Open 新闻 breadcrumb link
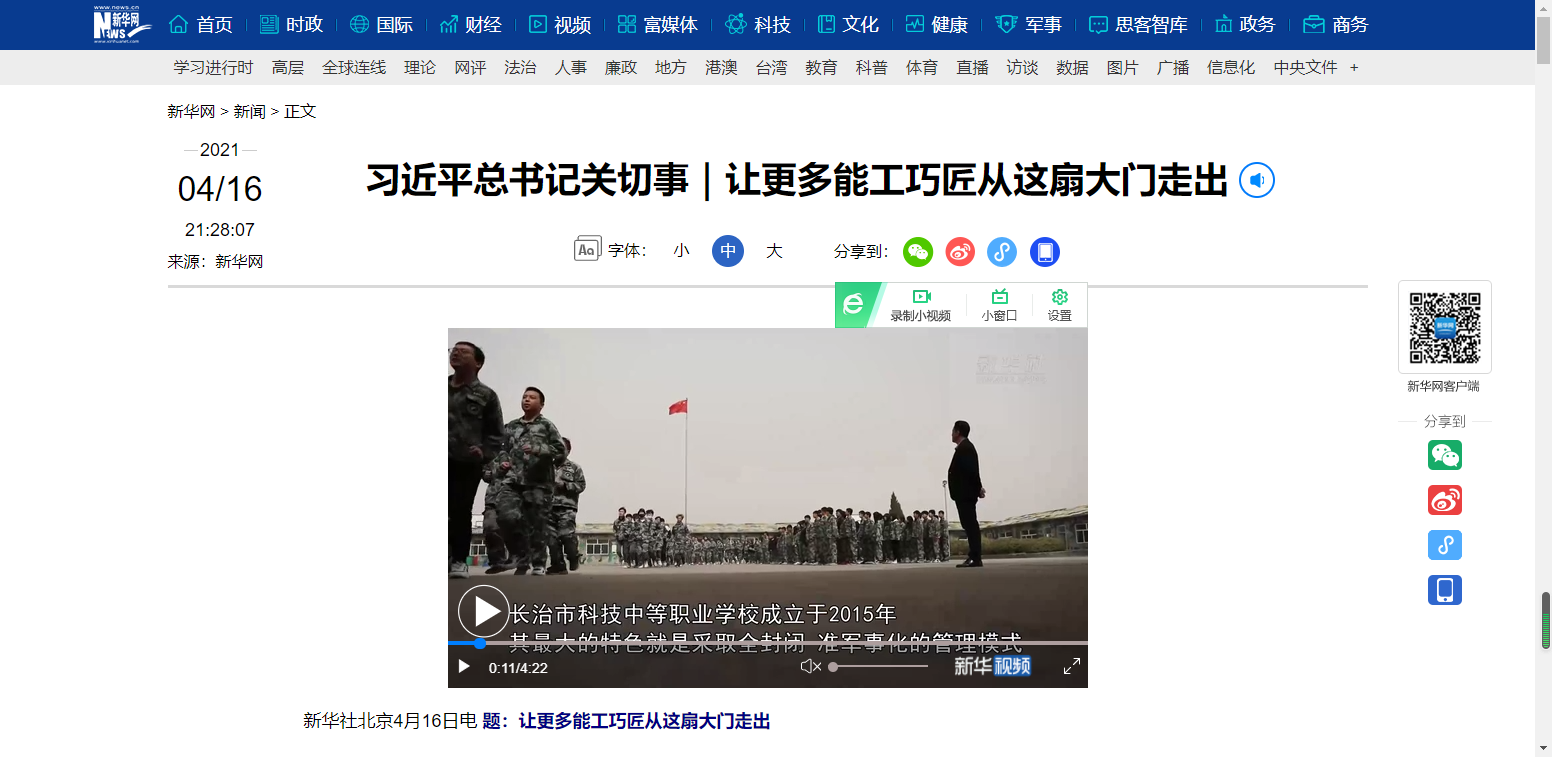The width and height of the screenshot is (1552, 757). pos(250,111)
